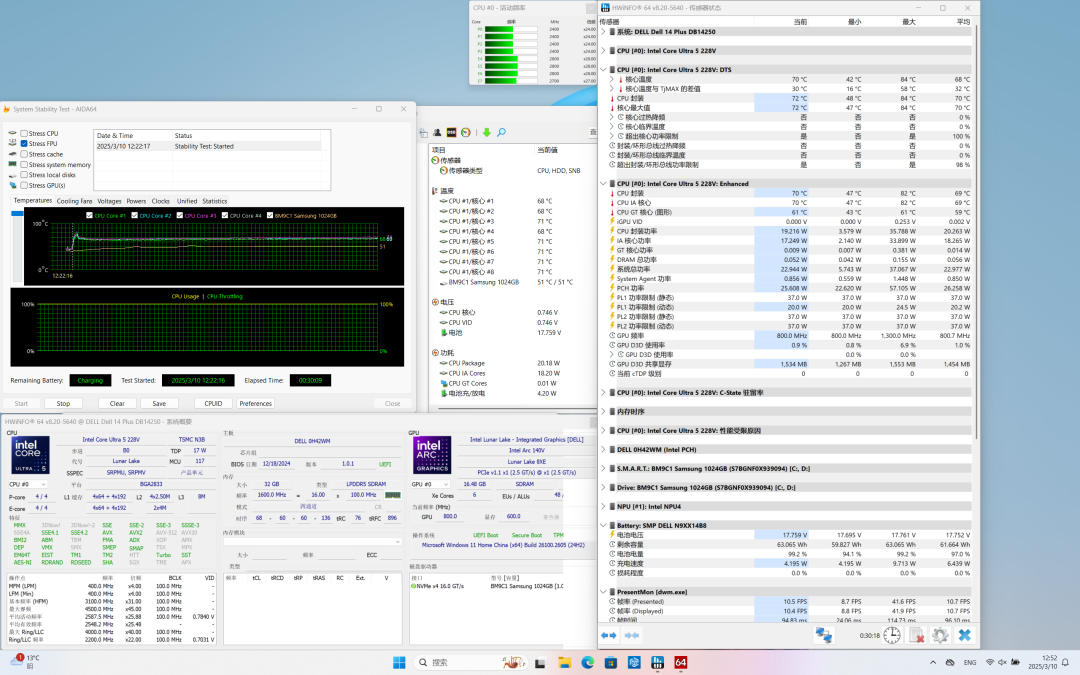
Task: Collapse the CPU [#0] Enhanced sensor group
Action: [x=603, y=184]
